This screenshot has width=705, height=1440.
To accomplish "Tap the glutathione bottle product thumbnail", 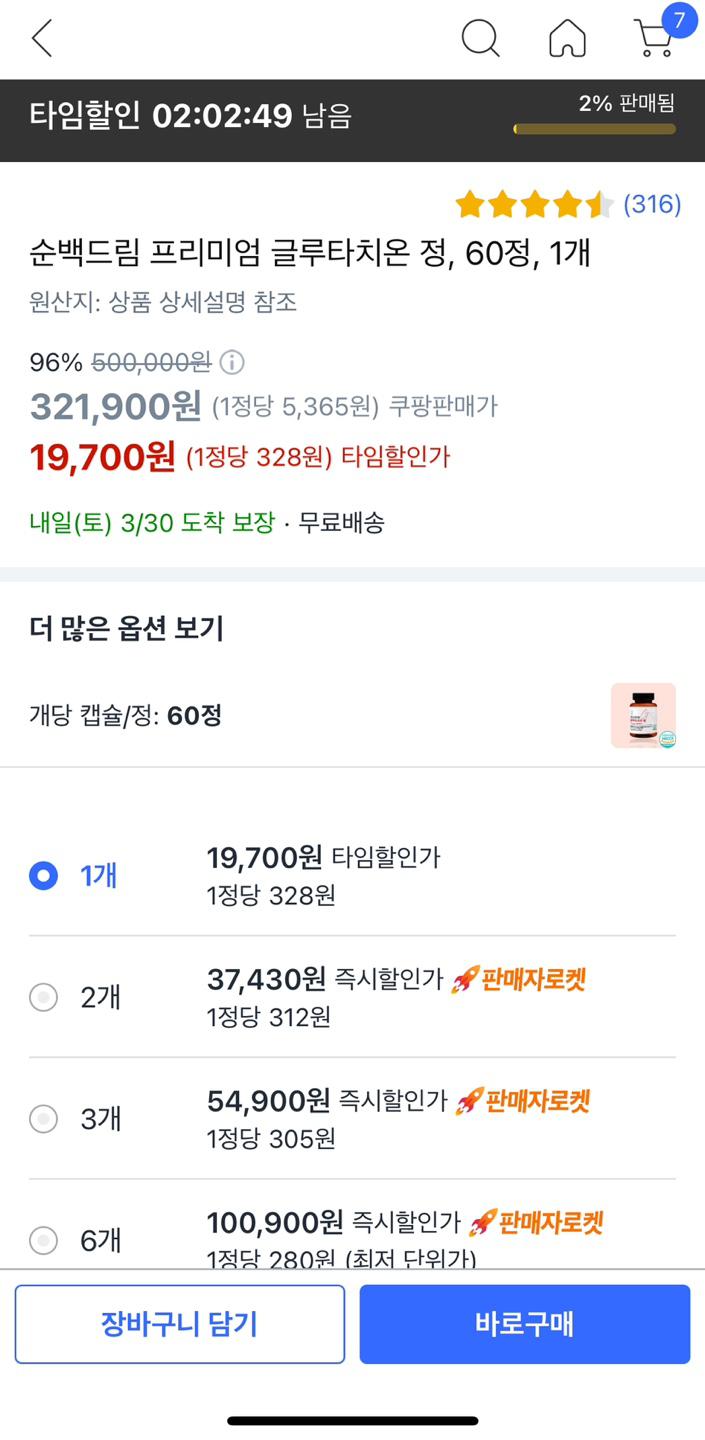I will tap(643, 715).
